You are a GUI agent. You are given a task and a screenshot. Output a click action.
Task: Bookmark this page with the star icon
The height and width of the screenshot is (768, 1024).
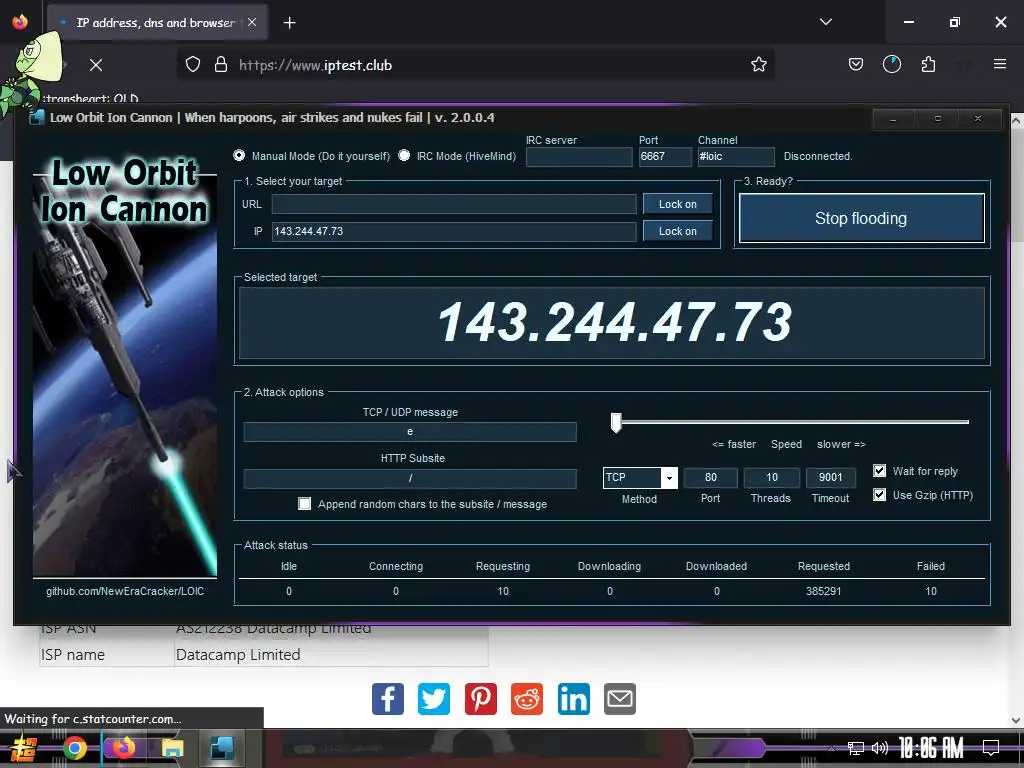pyautogui.click(x=758, y=65)
